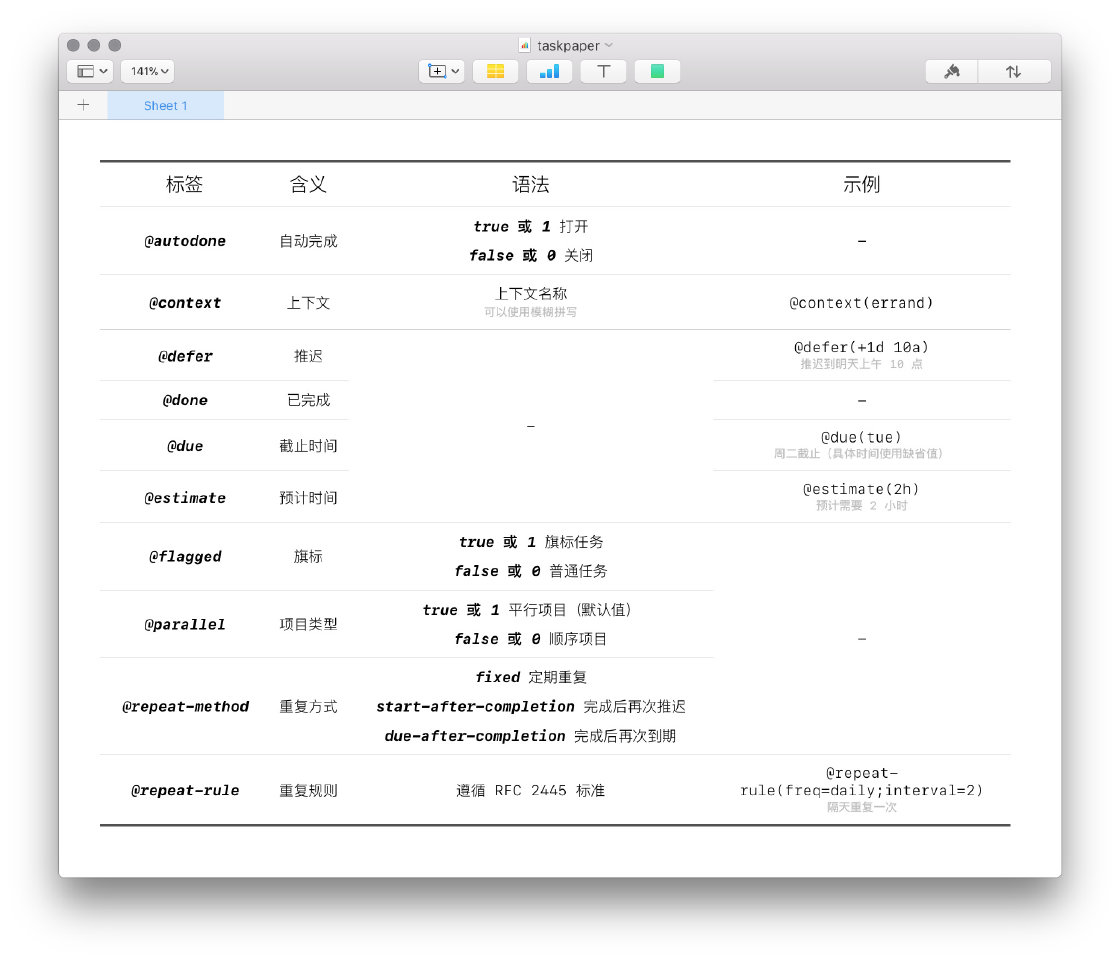Select the @autodone cell
The height and width of the screenshot is (960, 1119).
pos(185,241)
